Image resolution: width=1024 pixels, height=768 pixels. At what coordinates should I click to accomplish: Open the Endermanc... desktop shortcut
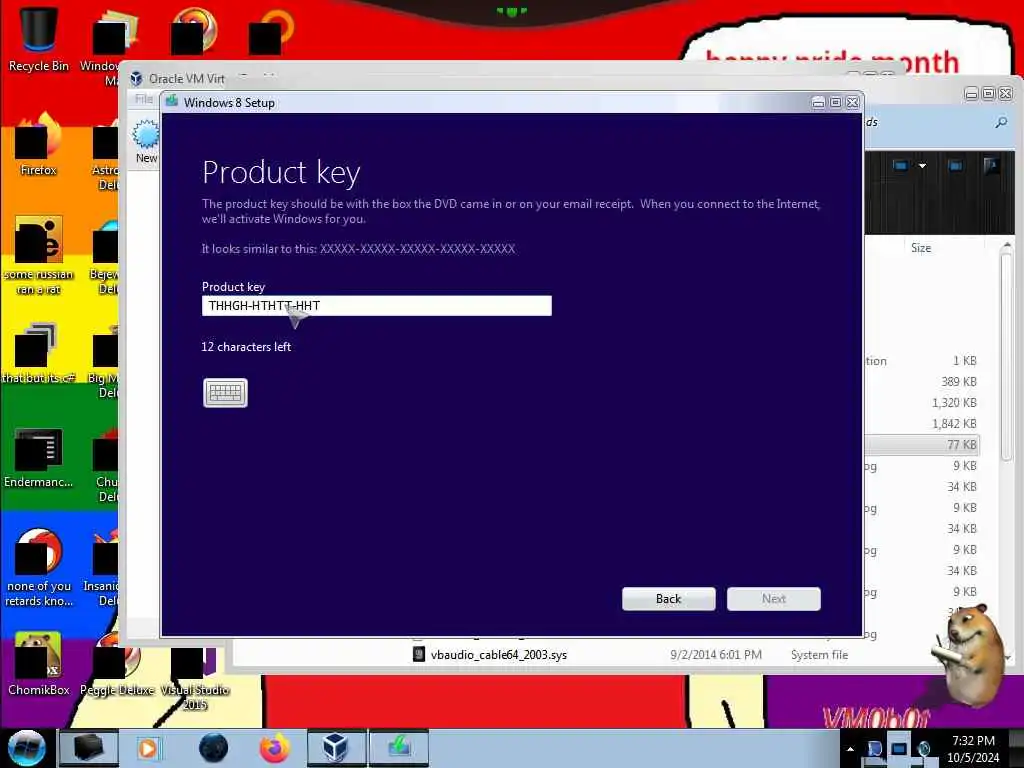click(38, 458)
